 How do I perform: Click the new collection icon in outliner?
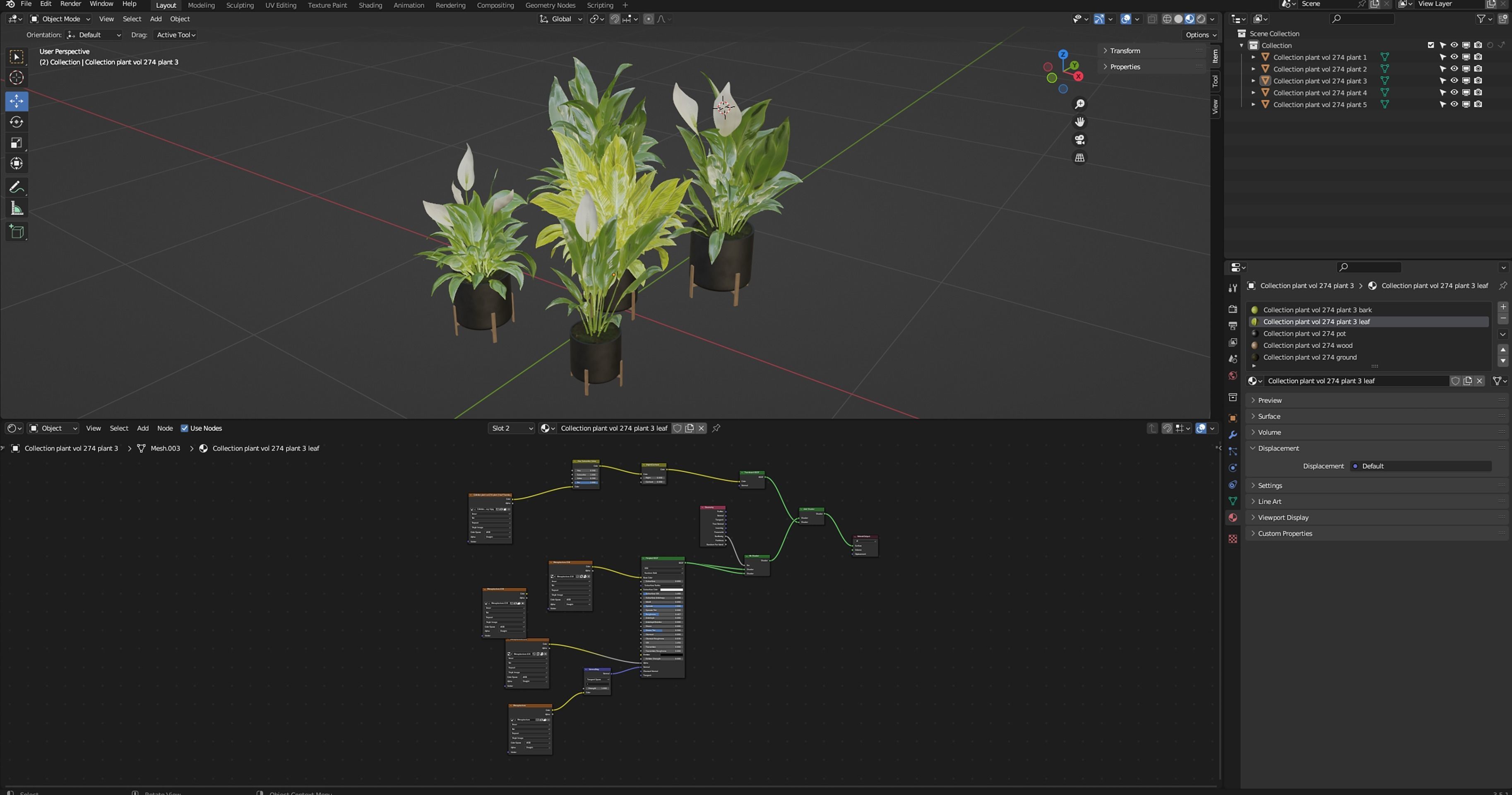[x=1502, y=19]
